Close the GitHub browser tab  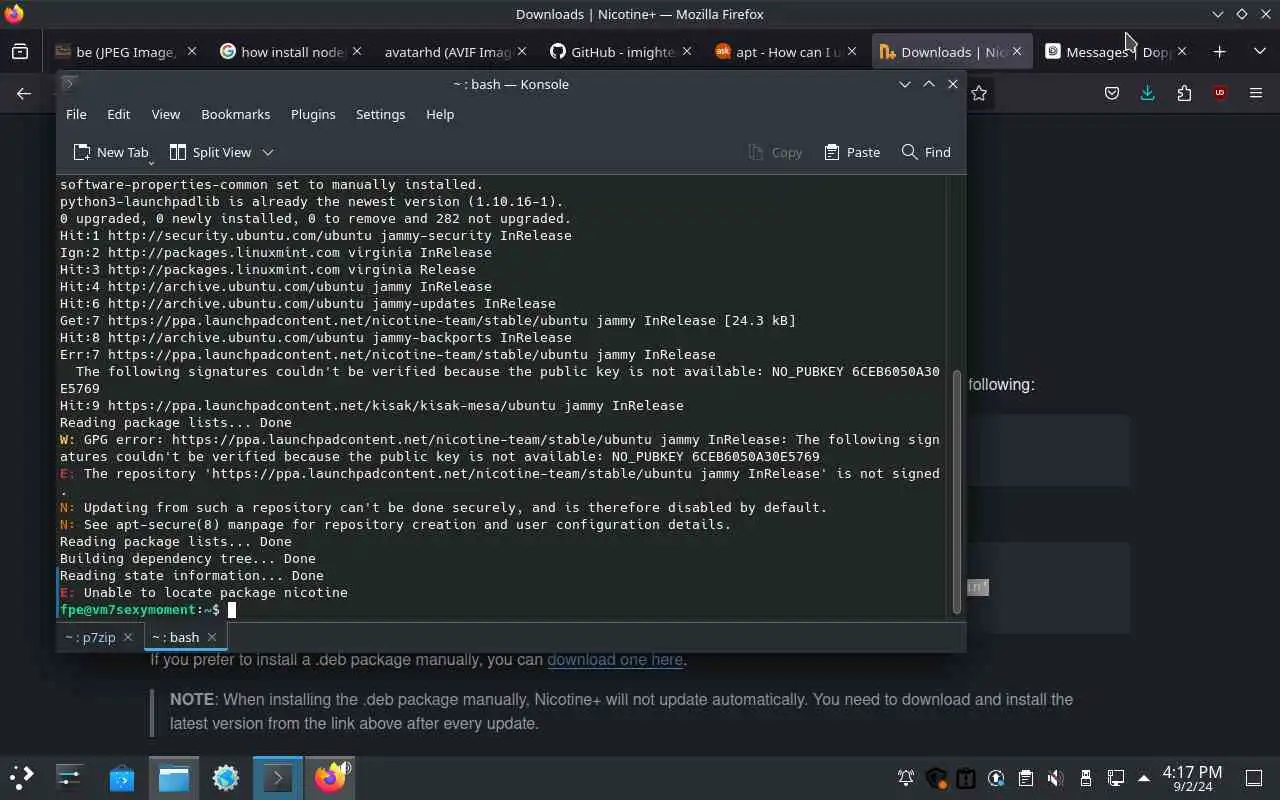pyautogui.click(x=686, y=51)
